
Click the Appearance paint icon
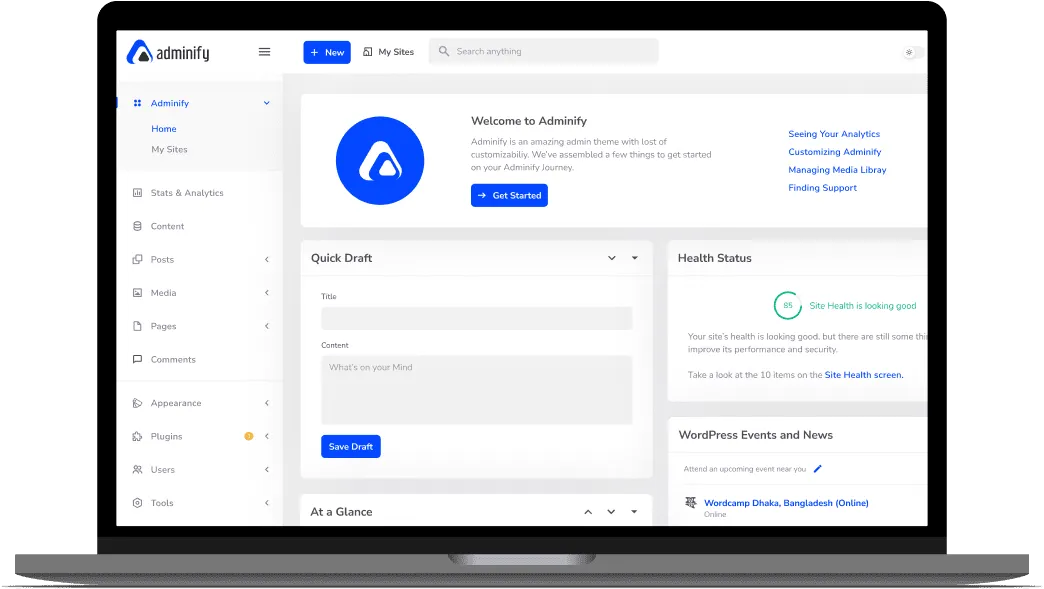click(x=137, y=403)
